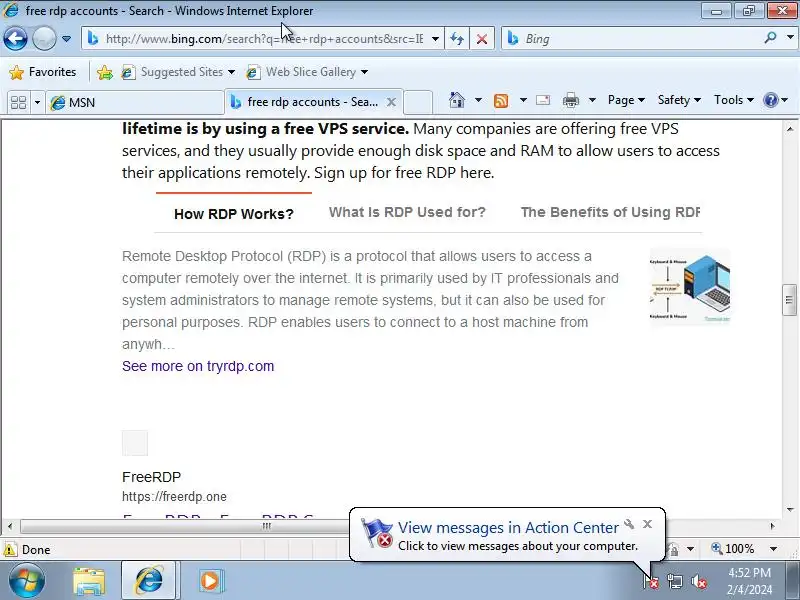The width and height of the screenshot is (800, 600).
Task: Stop loading with the red X icon
Action: coord(481,39)
